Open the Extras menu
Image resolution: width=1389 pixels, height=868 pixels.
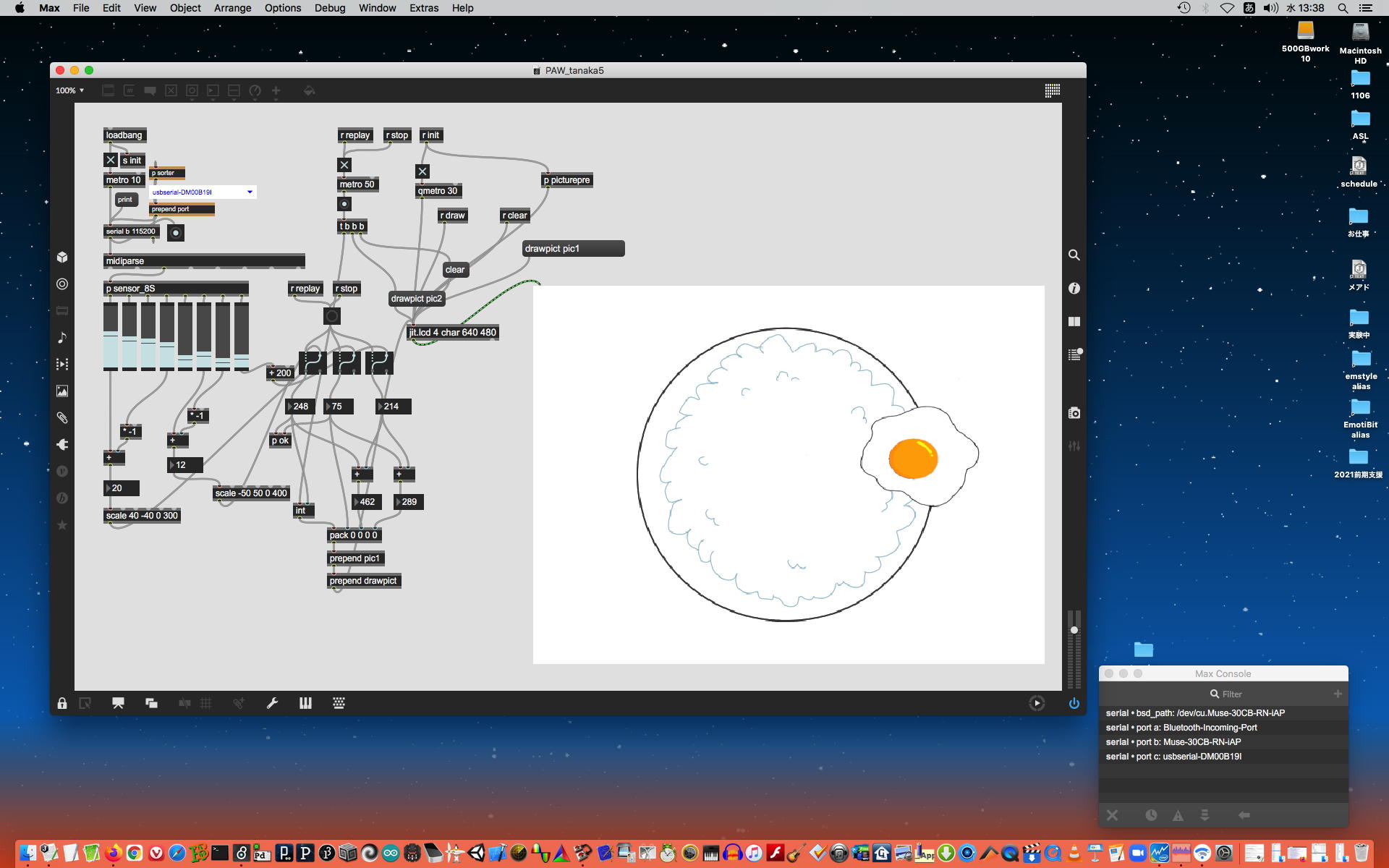coord(423,8)
